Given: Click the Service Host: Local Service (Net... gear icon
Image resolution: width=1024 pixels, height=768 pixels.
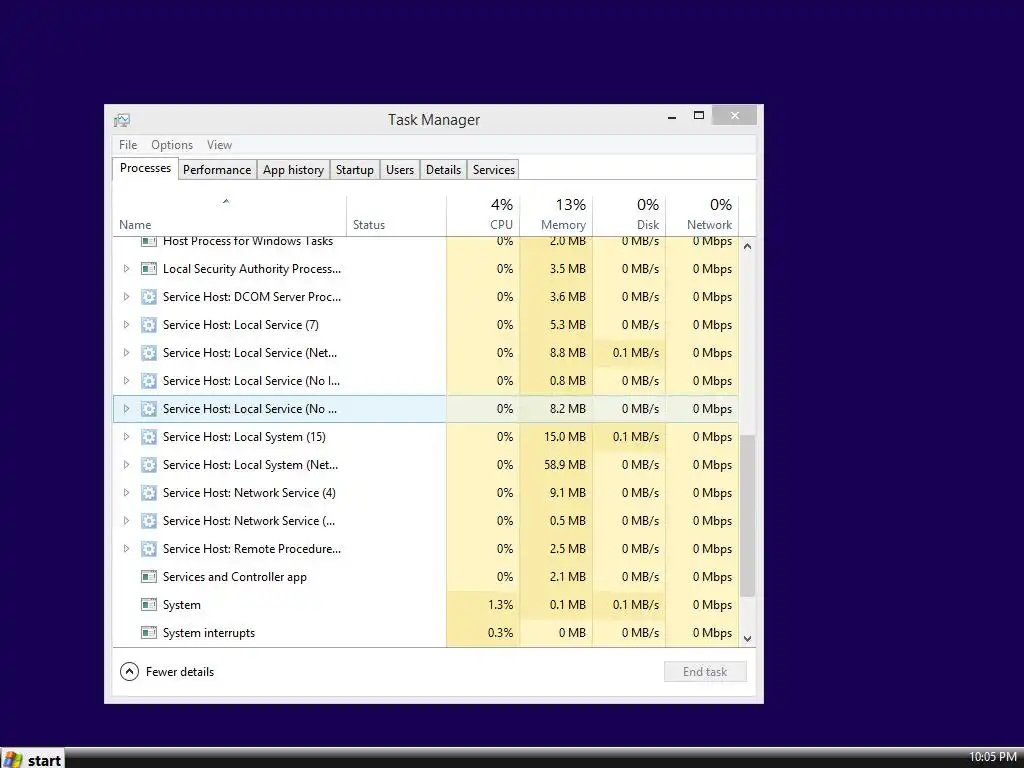Looking at the screenshot, I should click(149, 353).
